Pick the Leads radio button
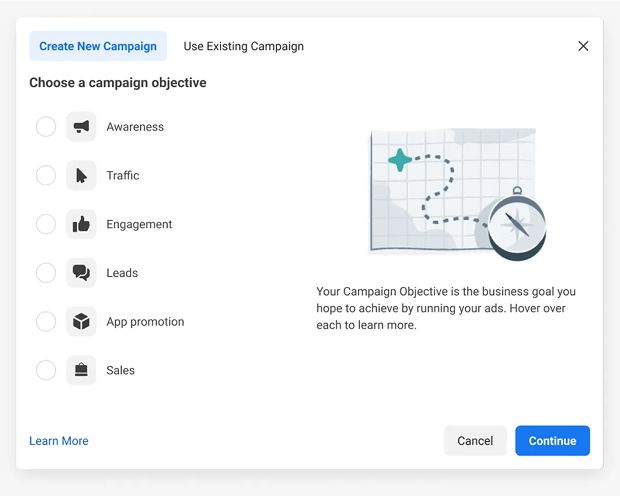Image resolution: width=620 pixels, height=497 pixels. point(46,273)
